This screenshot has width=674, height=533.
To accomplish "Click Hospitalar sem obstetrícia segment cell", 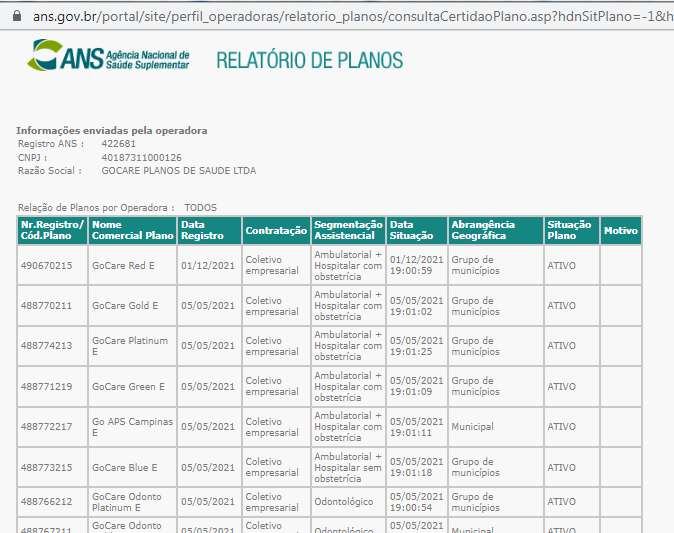I will (x=348, y=467).
